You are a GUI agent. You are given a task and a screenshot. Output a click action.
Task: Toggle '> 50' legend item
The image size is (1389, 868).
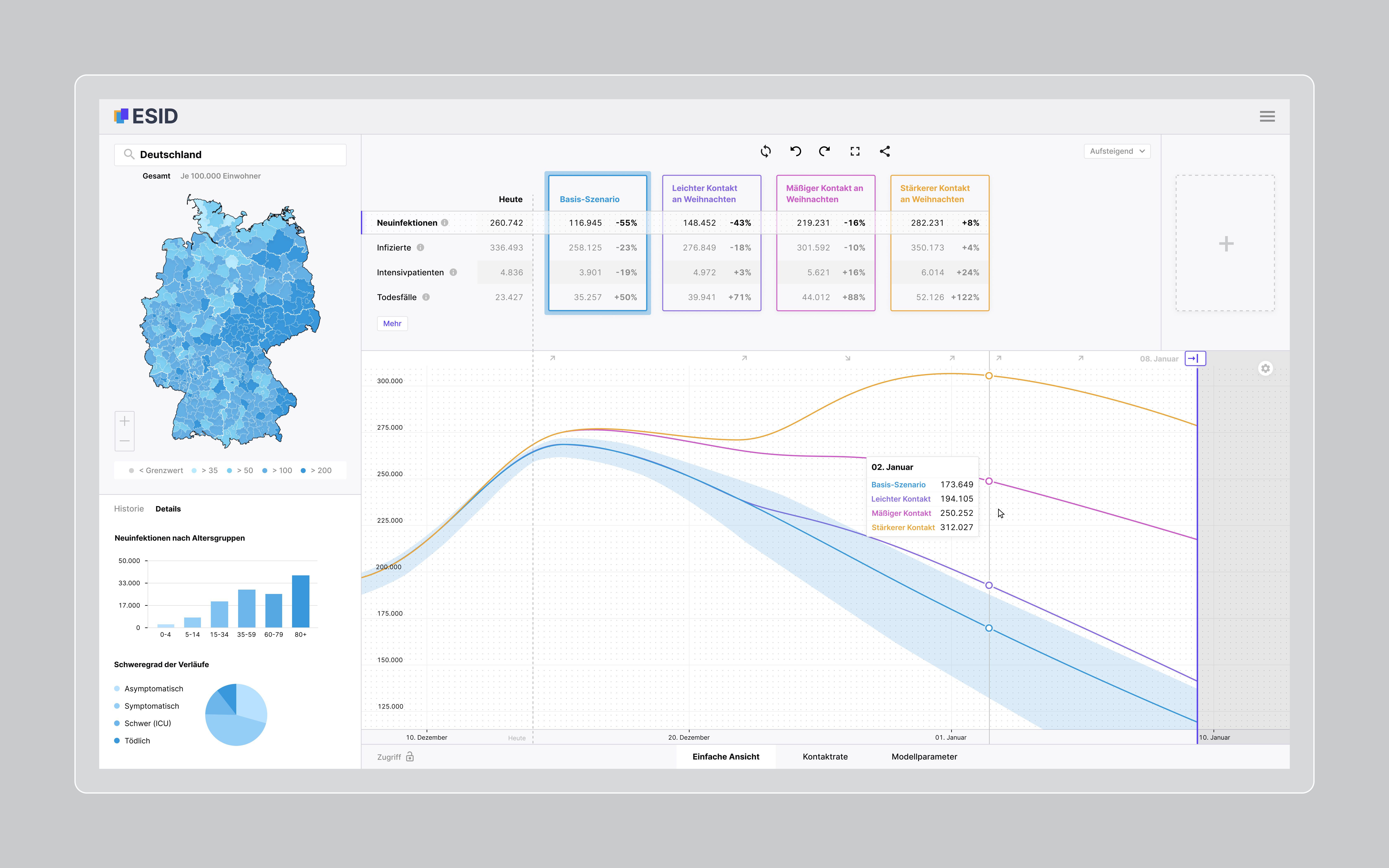(x=240, y=471)
